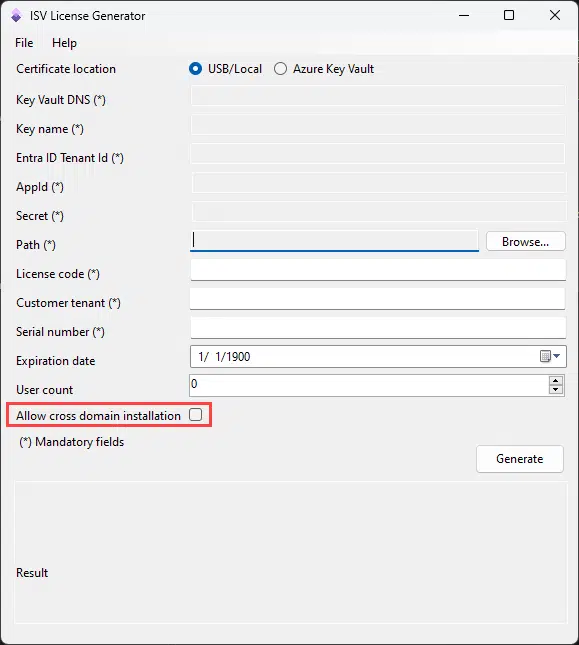Click the Key Vault DNS field
This screenshot has width=579, height=645.
(378, 95)
